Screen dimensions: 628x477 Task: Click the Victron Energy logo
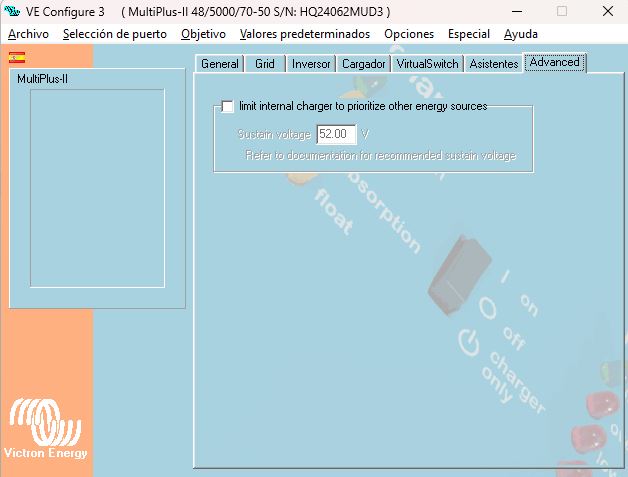click(45, 429)
